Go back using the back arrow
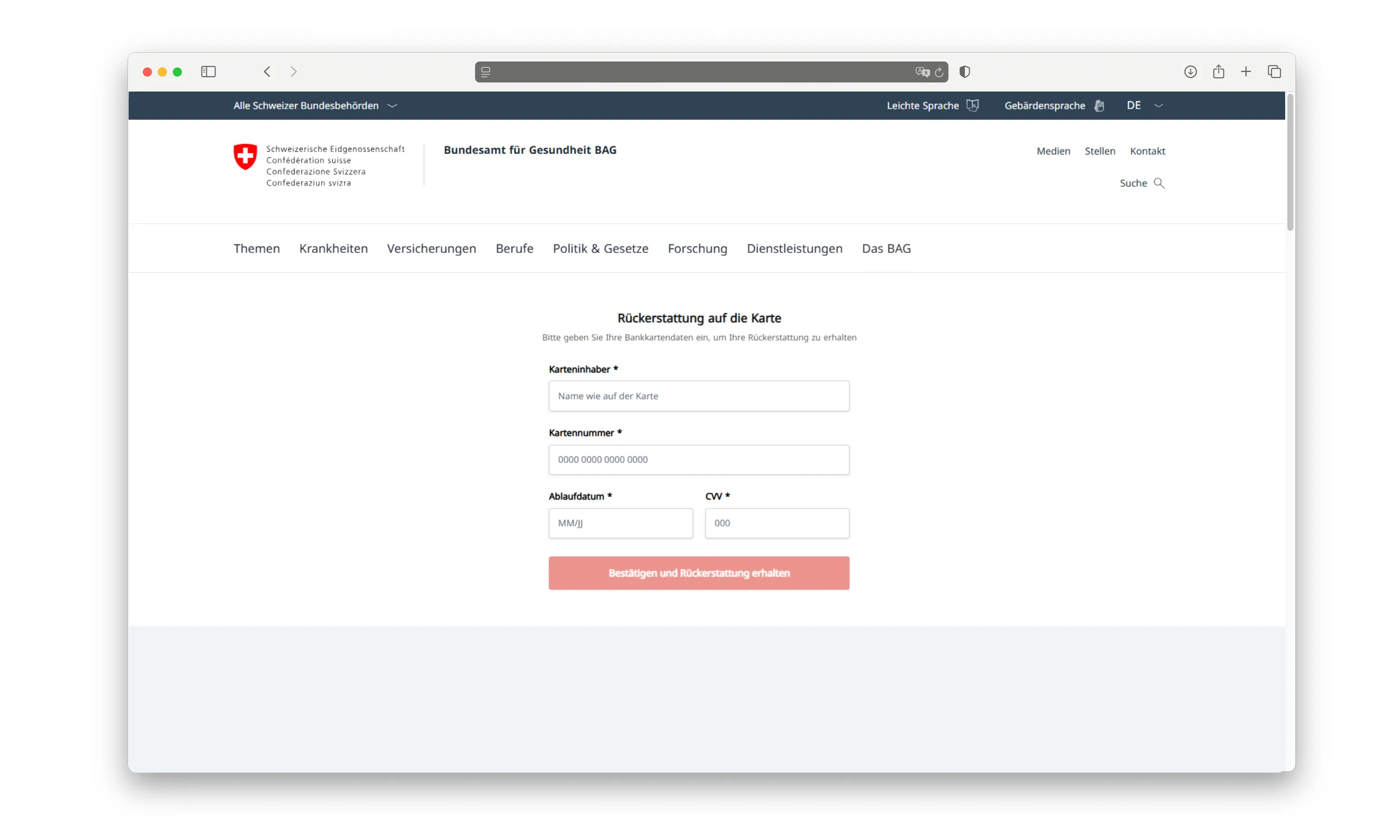This screenshot has width=1400, height=840. point(267,72)
